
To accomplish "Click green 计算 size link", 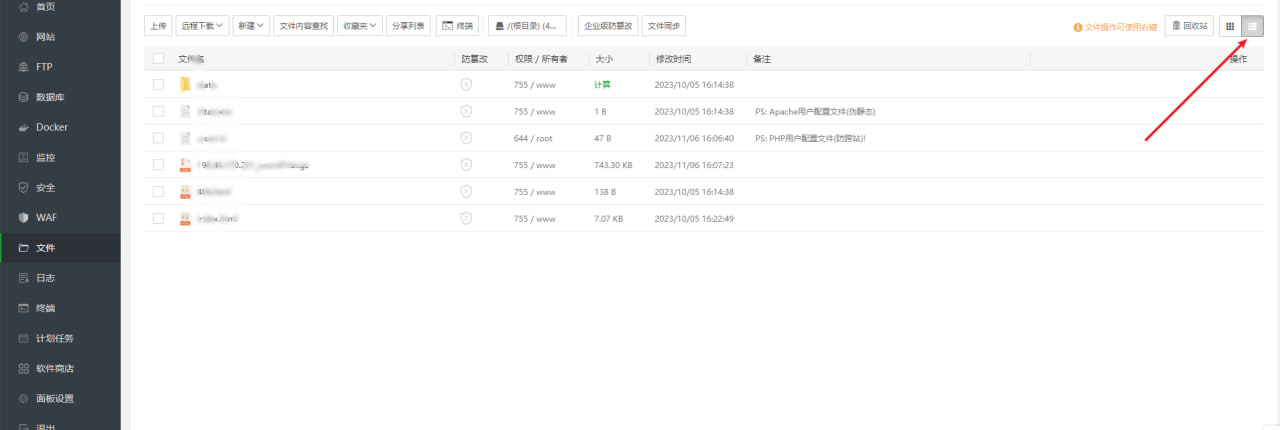I will [602, 85].
